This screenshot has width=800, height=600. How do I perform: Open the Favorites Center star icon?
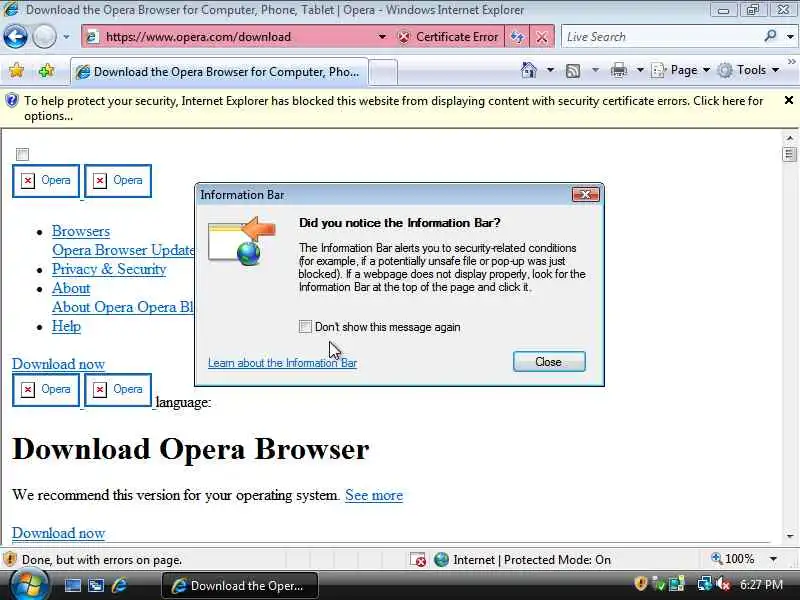pos(16,70)
